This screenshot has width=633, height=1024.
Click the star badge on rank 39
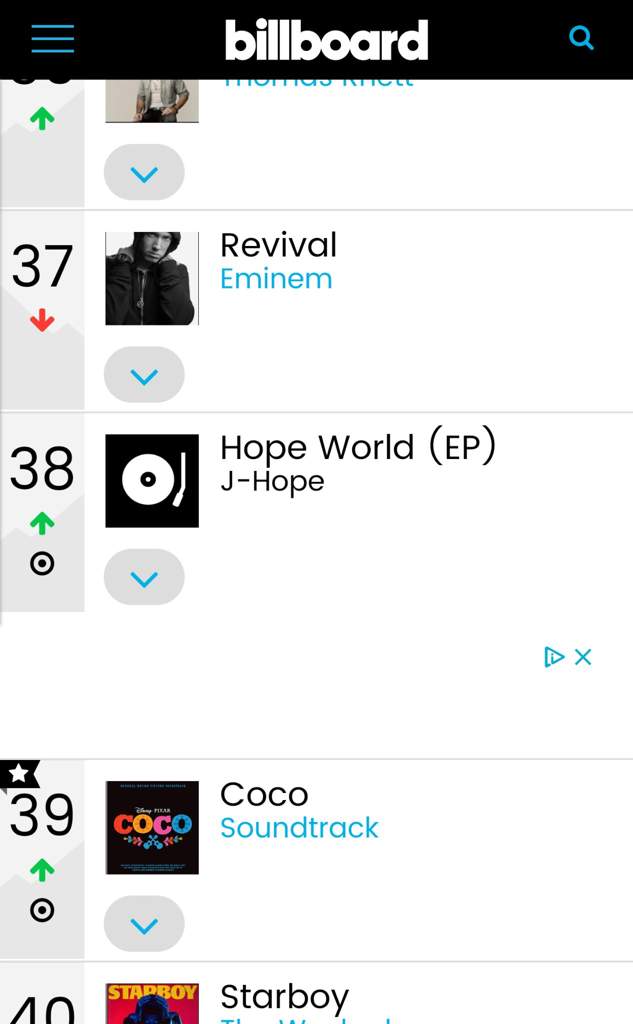19,774
